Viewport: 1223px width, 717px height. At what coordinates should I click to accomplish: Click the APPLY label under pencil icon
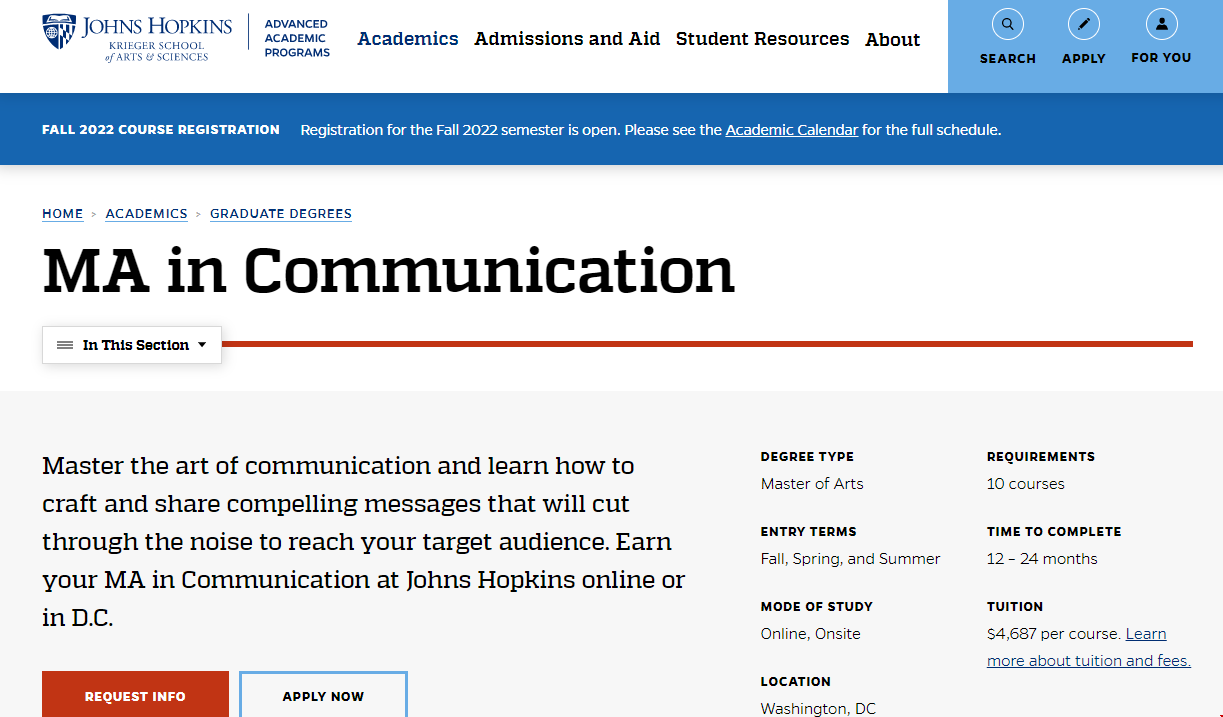[1084, 59]
